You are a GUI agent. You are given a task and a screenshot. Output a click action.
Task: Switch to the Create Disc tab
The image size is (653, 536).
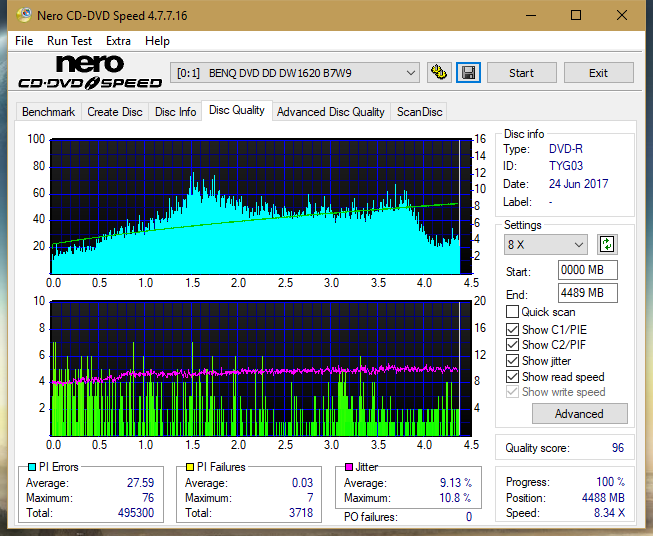pos(115,112)
